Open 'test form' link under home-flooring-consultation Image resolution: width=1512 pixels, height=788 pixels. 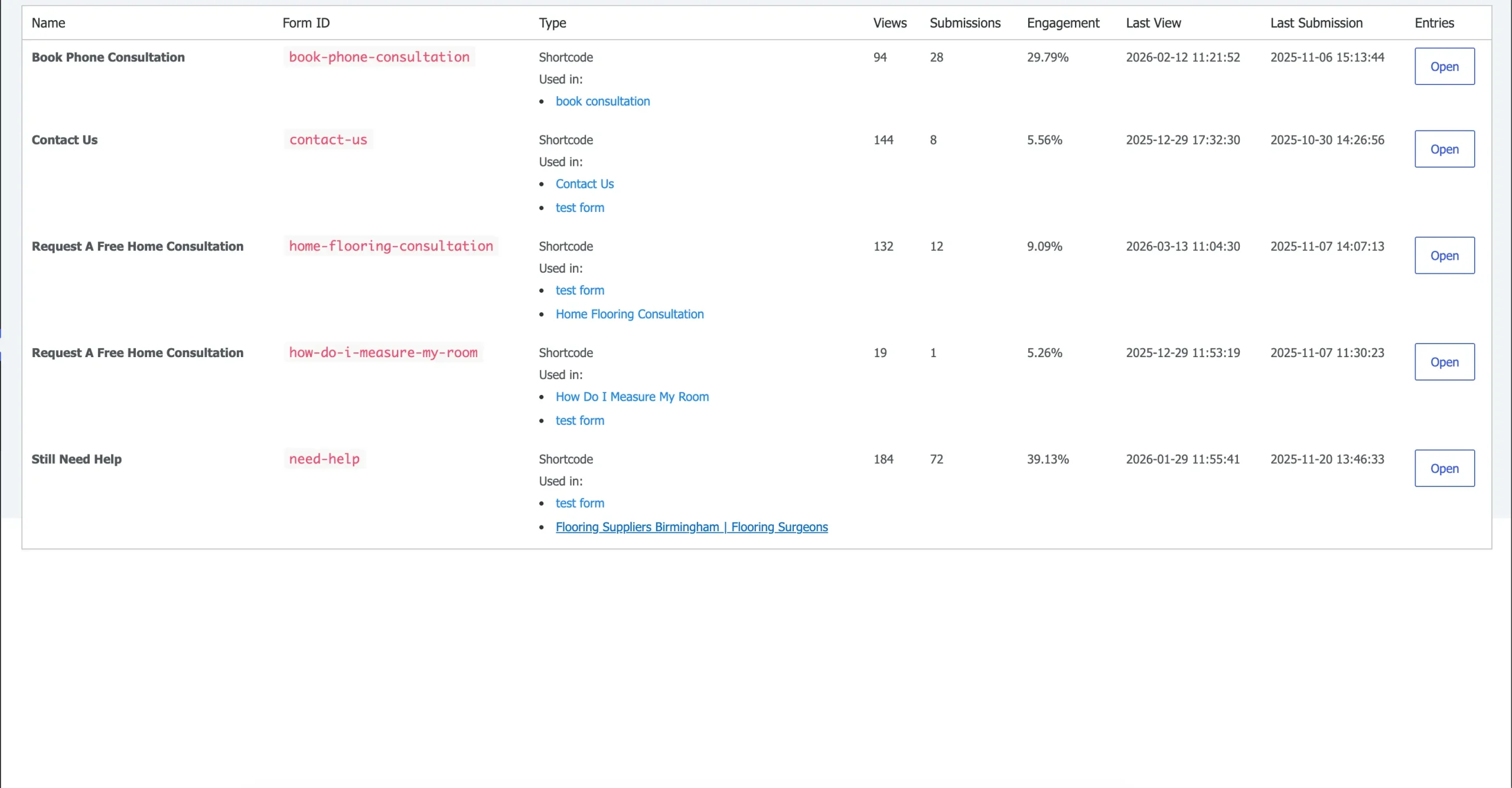coord(580,290)
